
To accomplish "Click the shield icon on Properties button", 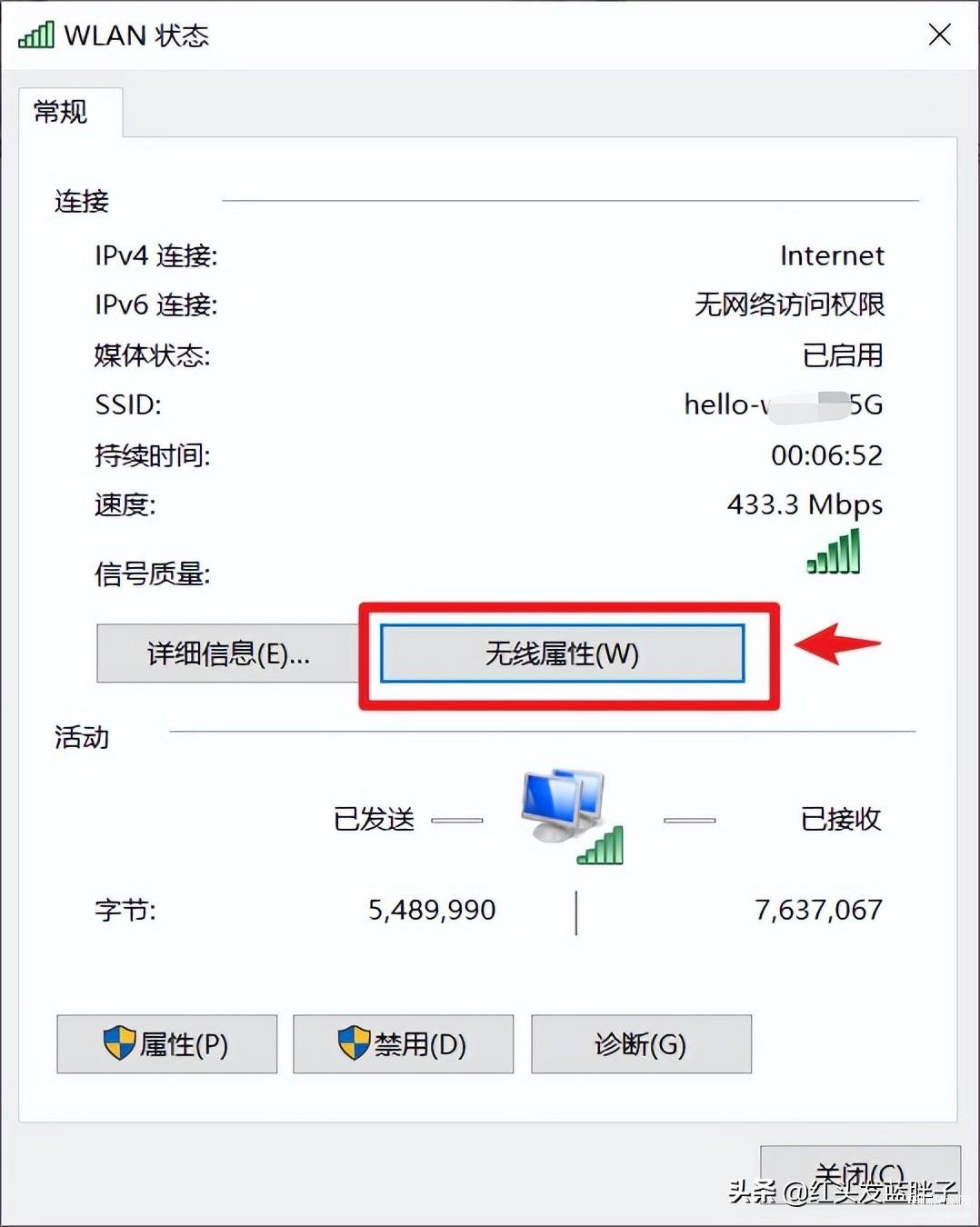I will (x=119, y=1043).
